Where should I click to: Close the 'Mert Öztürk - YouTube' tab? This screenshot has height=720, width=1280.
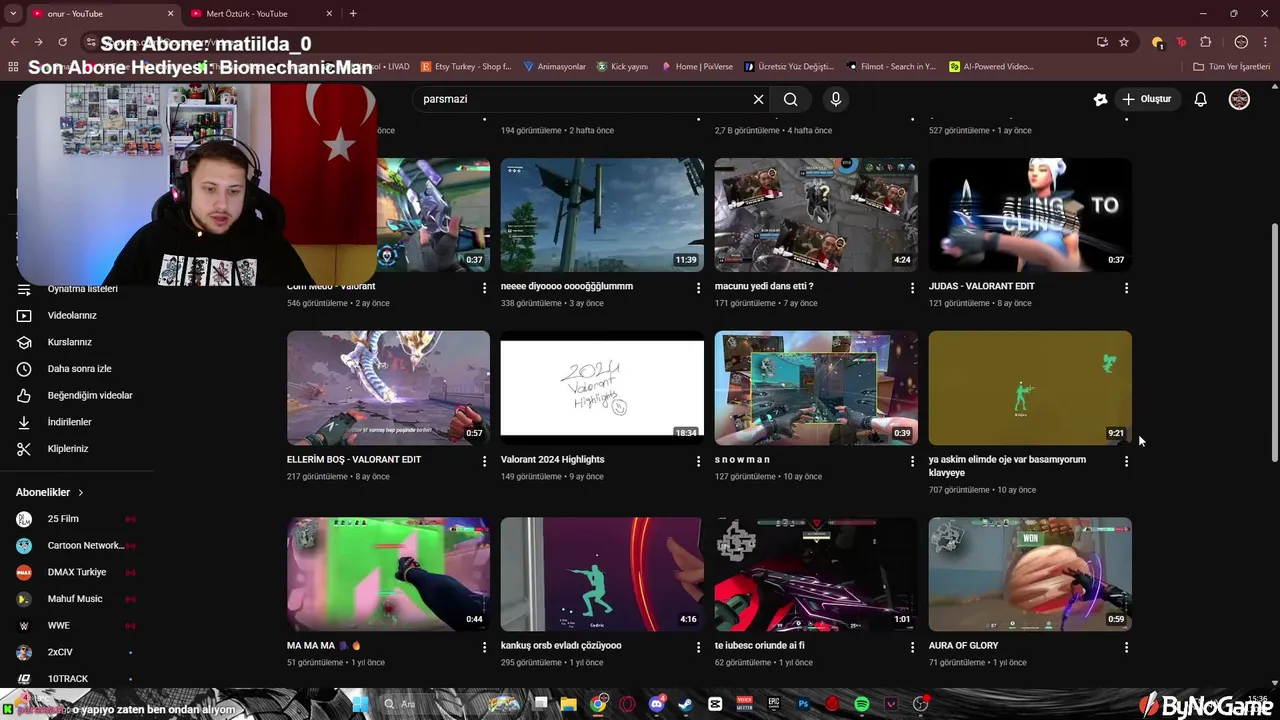coord(329,14)
